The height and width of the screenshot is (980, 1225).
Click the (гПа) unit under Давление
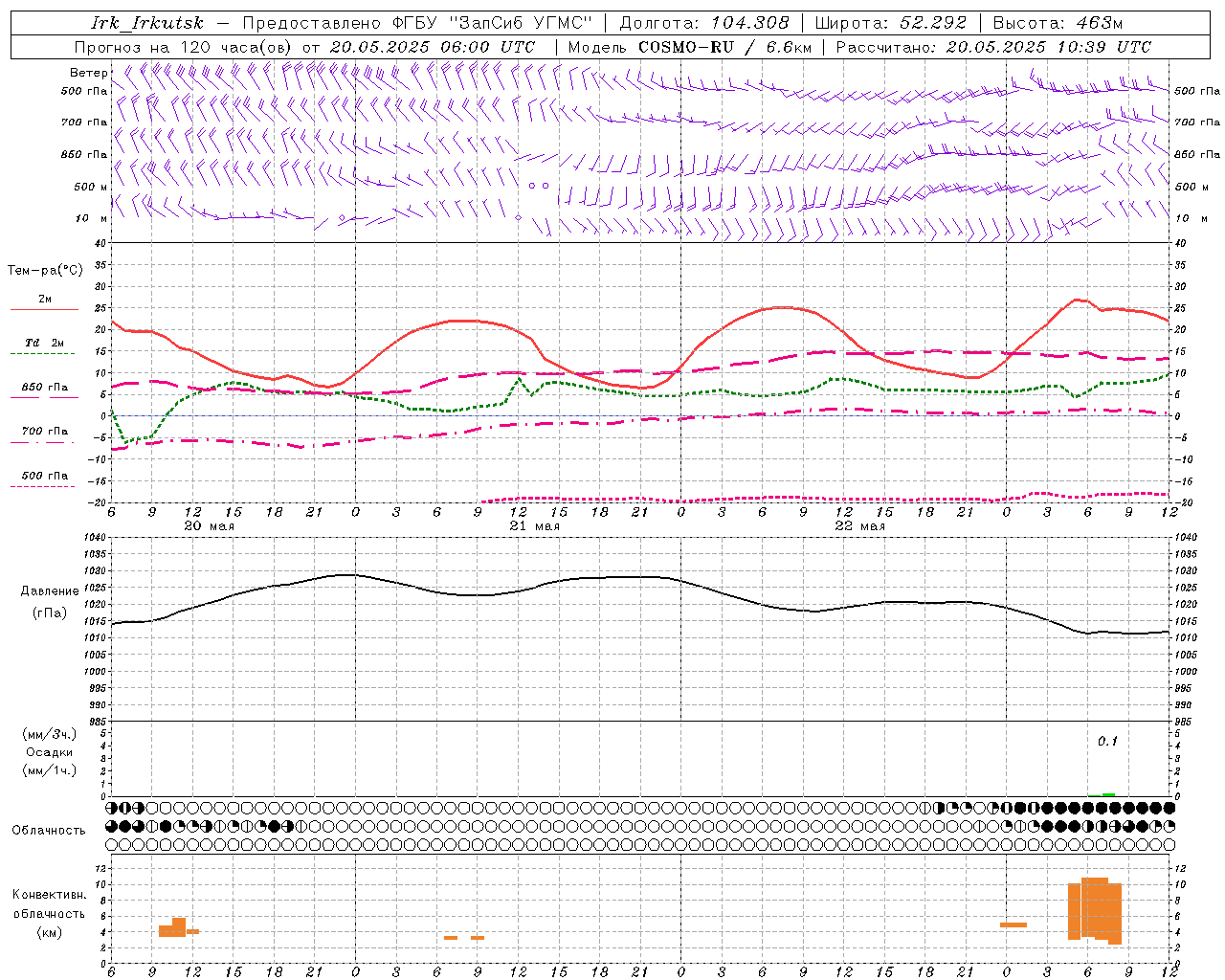48,613
